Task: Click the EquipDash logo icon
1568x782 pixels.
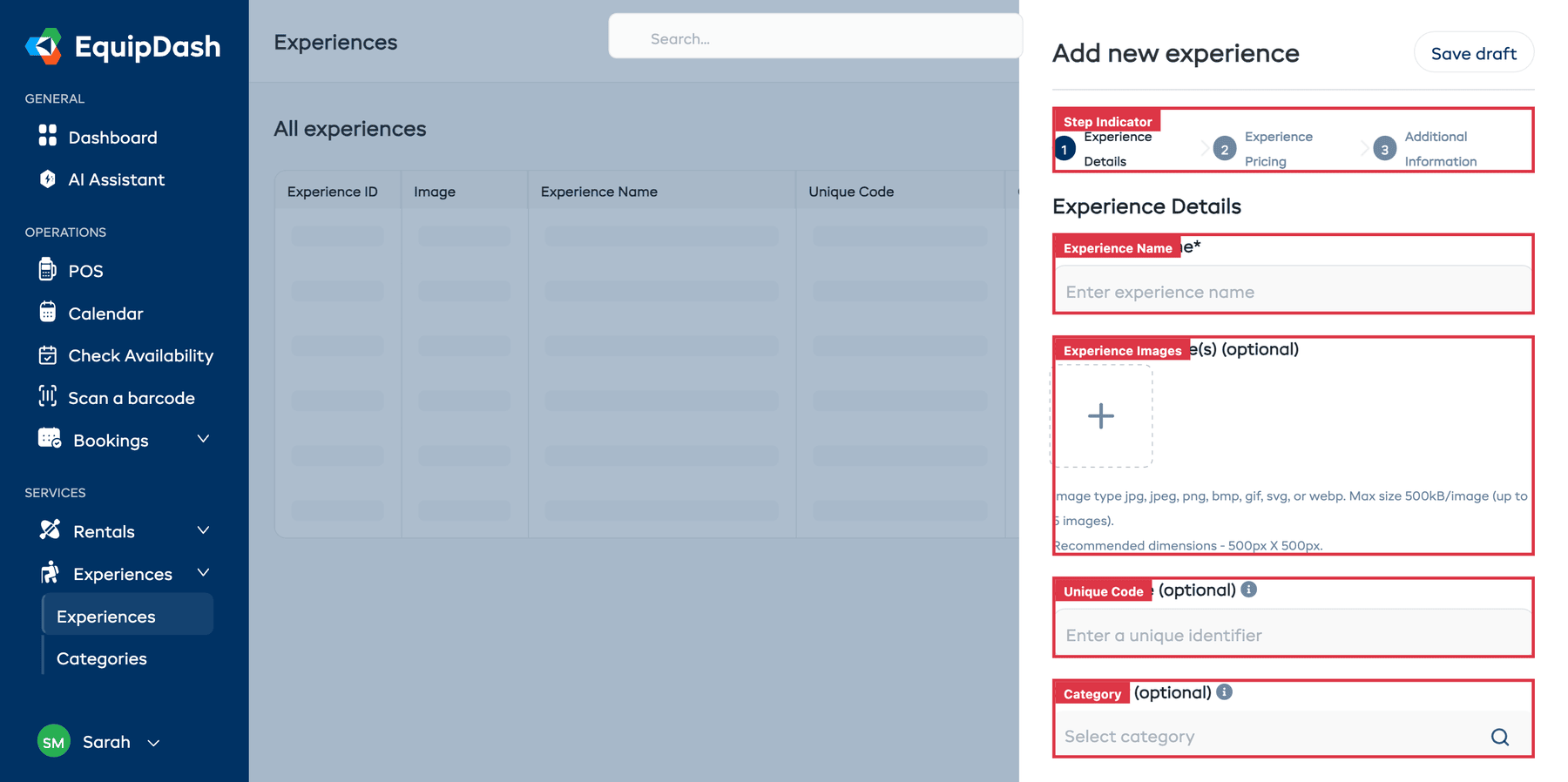Action: tap(44, 46)
